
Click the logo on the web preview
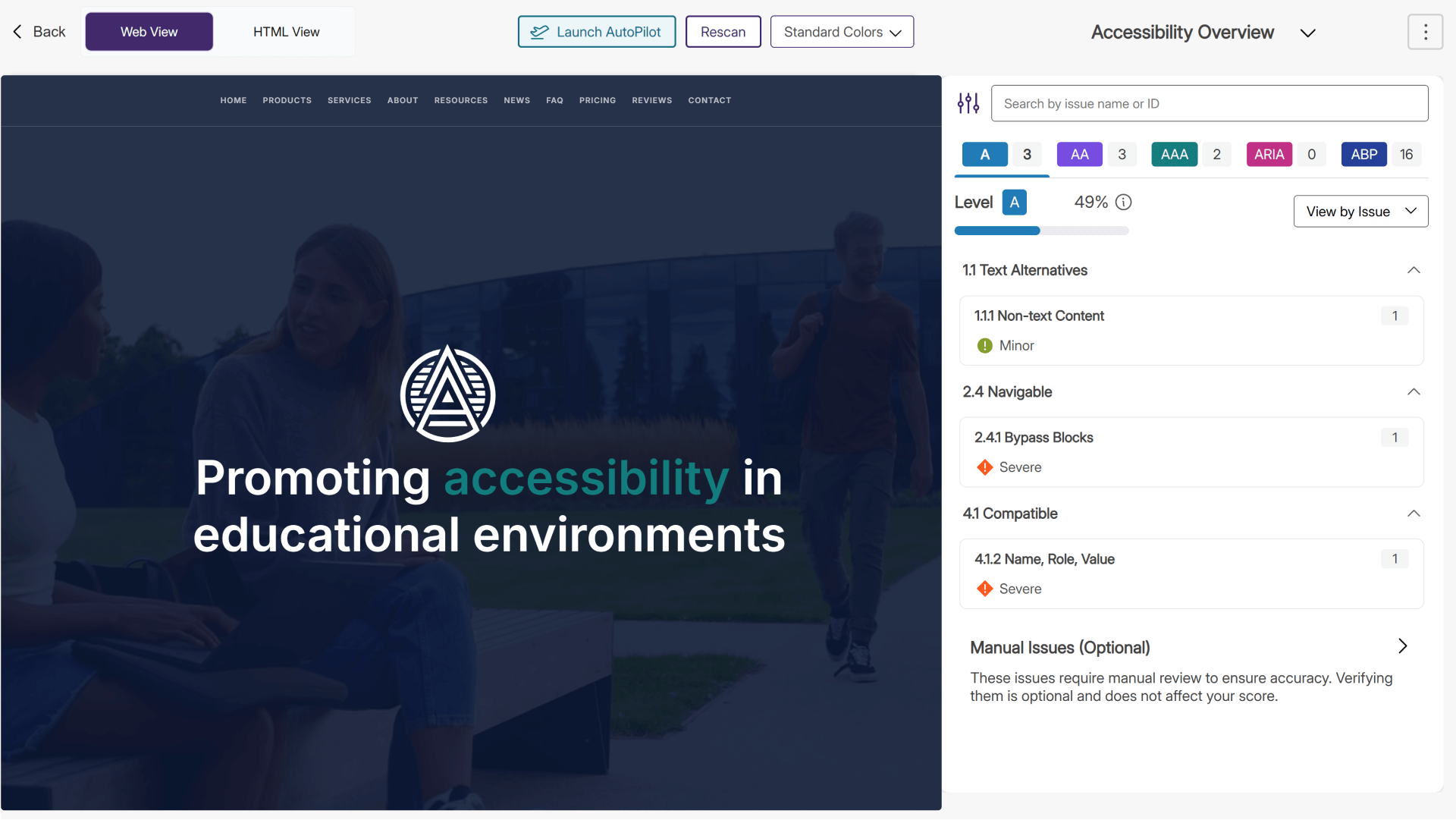[x=447, y=394]
